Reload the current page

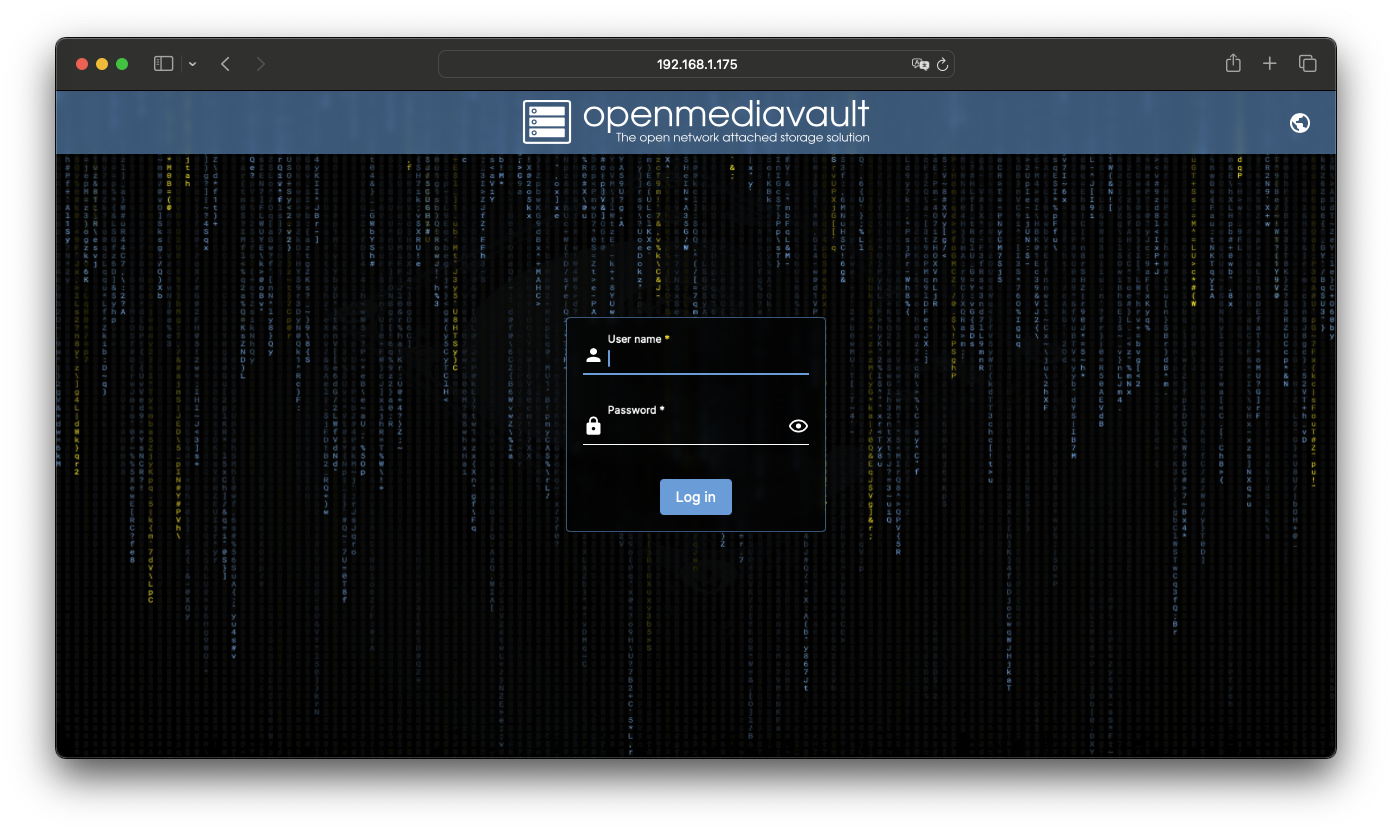click(x=942, y=64)
